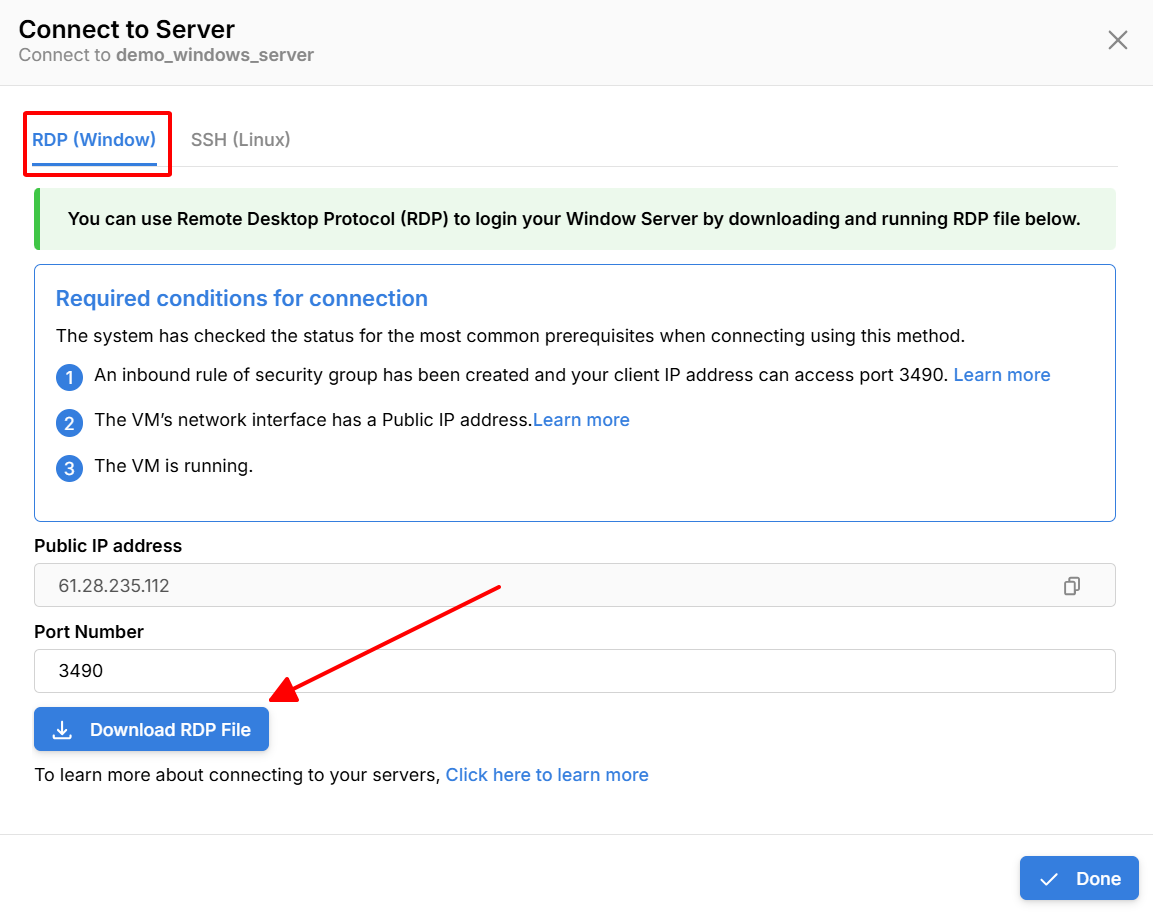
Task: Click the download arrow icon
Action: 62,730
